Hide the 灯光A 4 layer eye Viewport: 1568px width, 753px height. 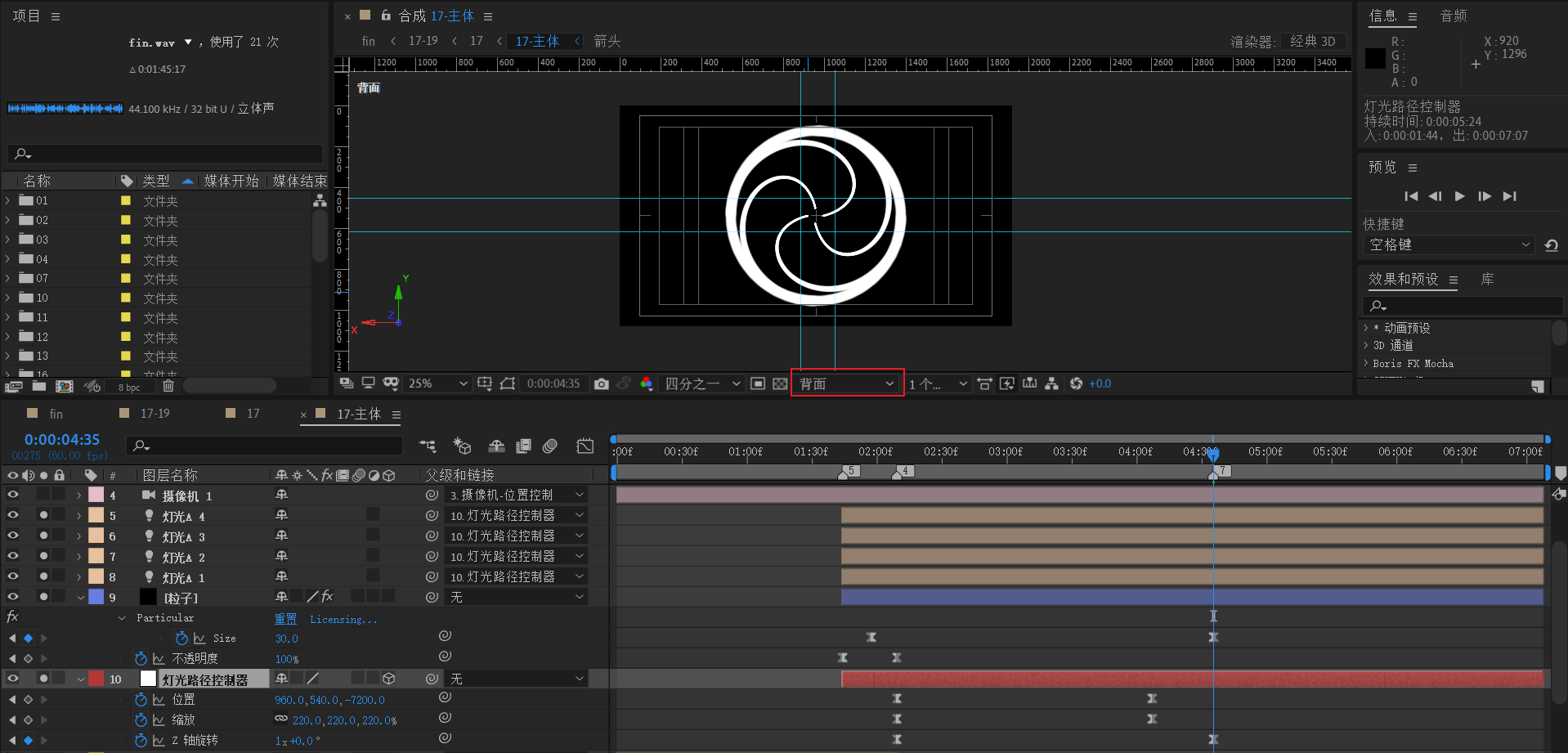13,514
